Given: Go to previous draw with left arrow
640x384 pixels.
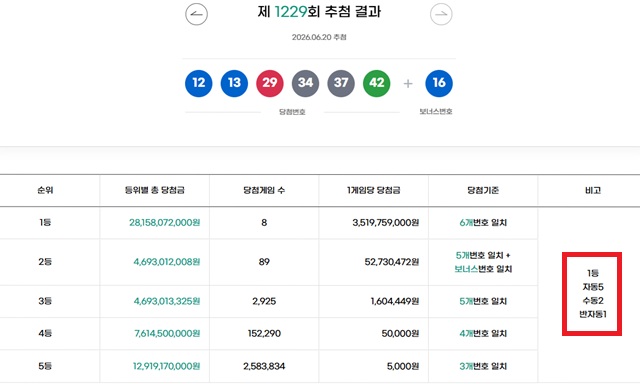Looking at the screenshot, I should [196, 14].
